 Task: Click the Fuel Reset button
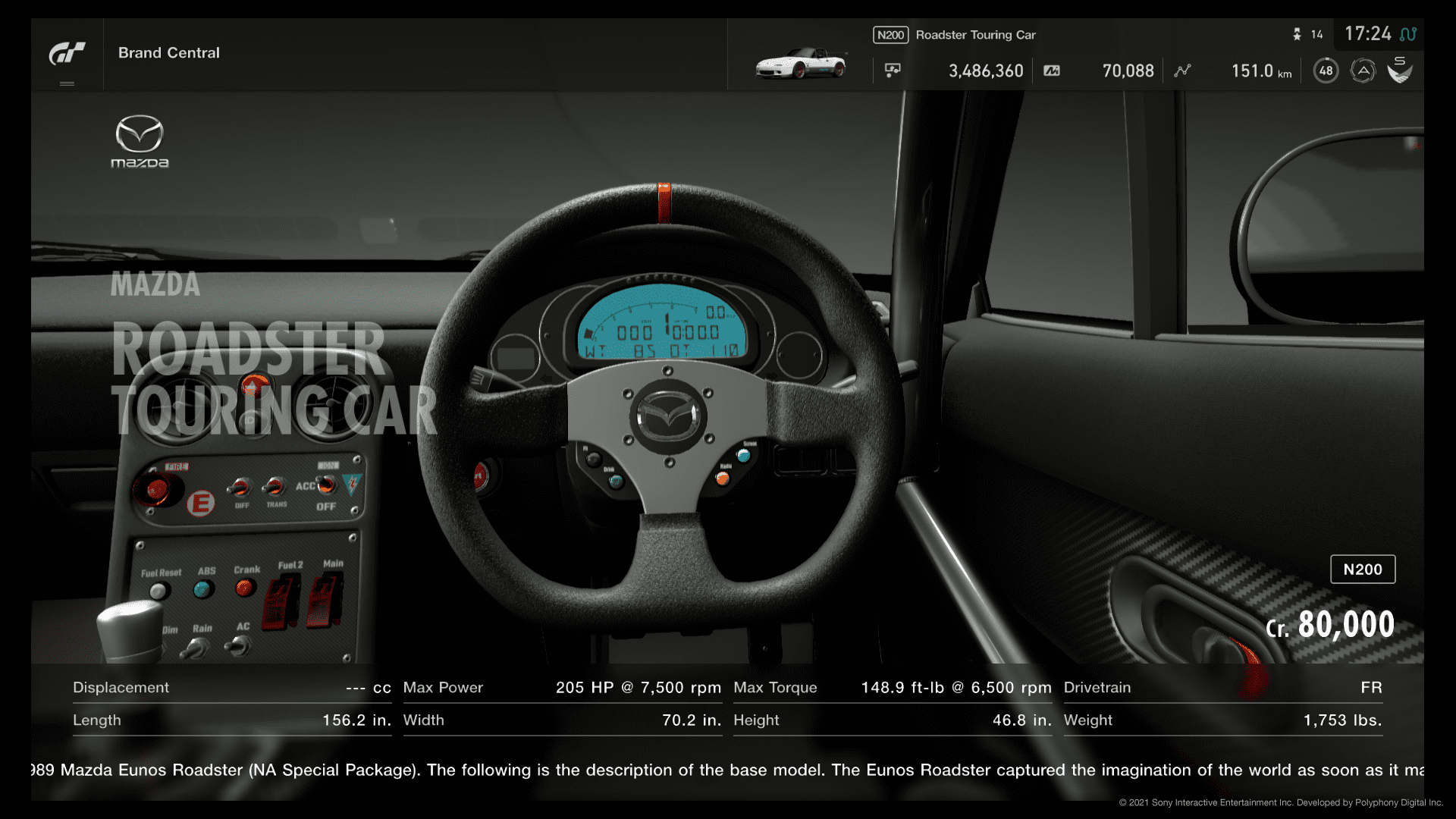click(158, 591)
